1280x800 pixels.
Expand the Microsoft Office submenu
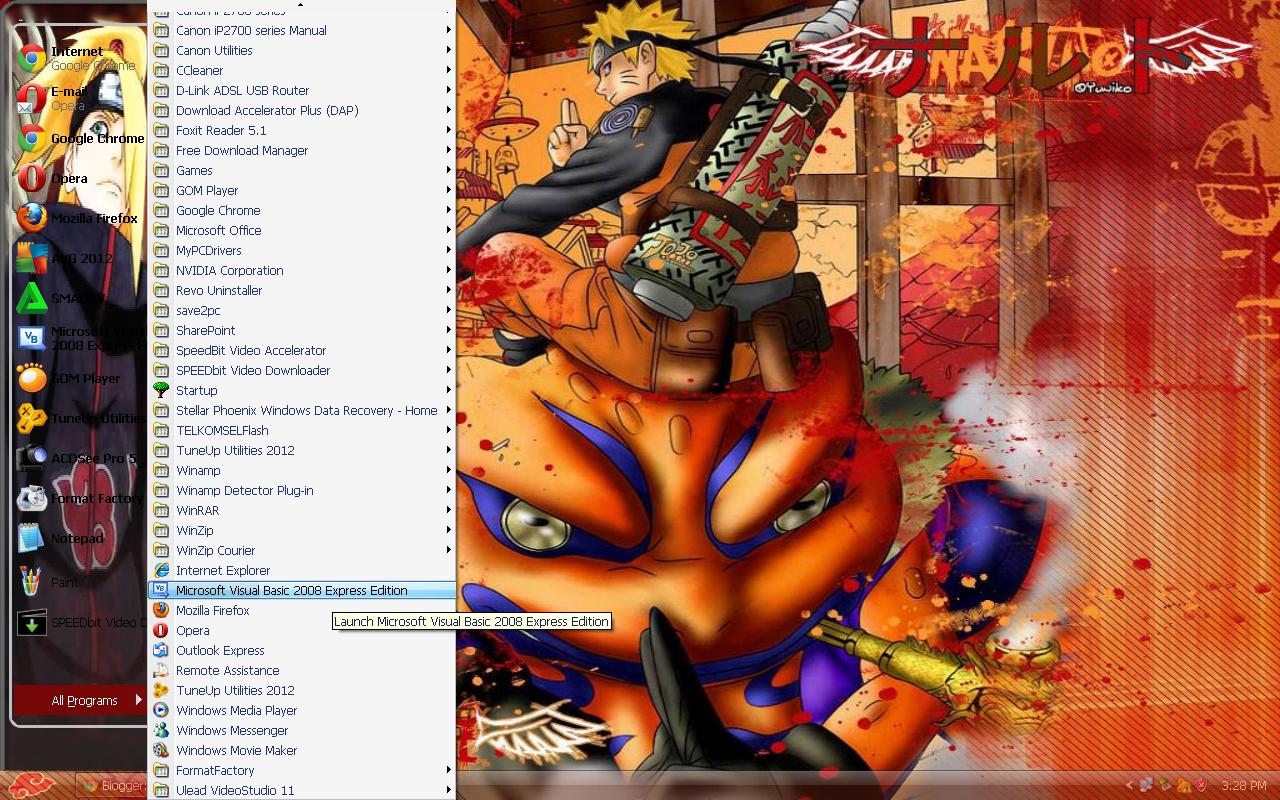(218, 230)
